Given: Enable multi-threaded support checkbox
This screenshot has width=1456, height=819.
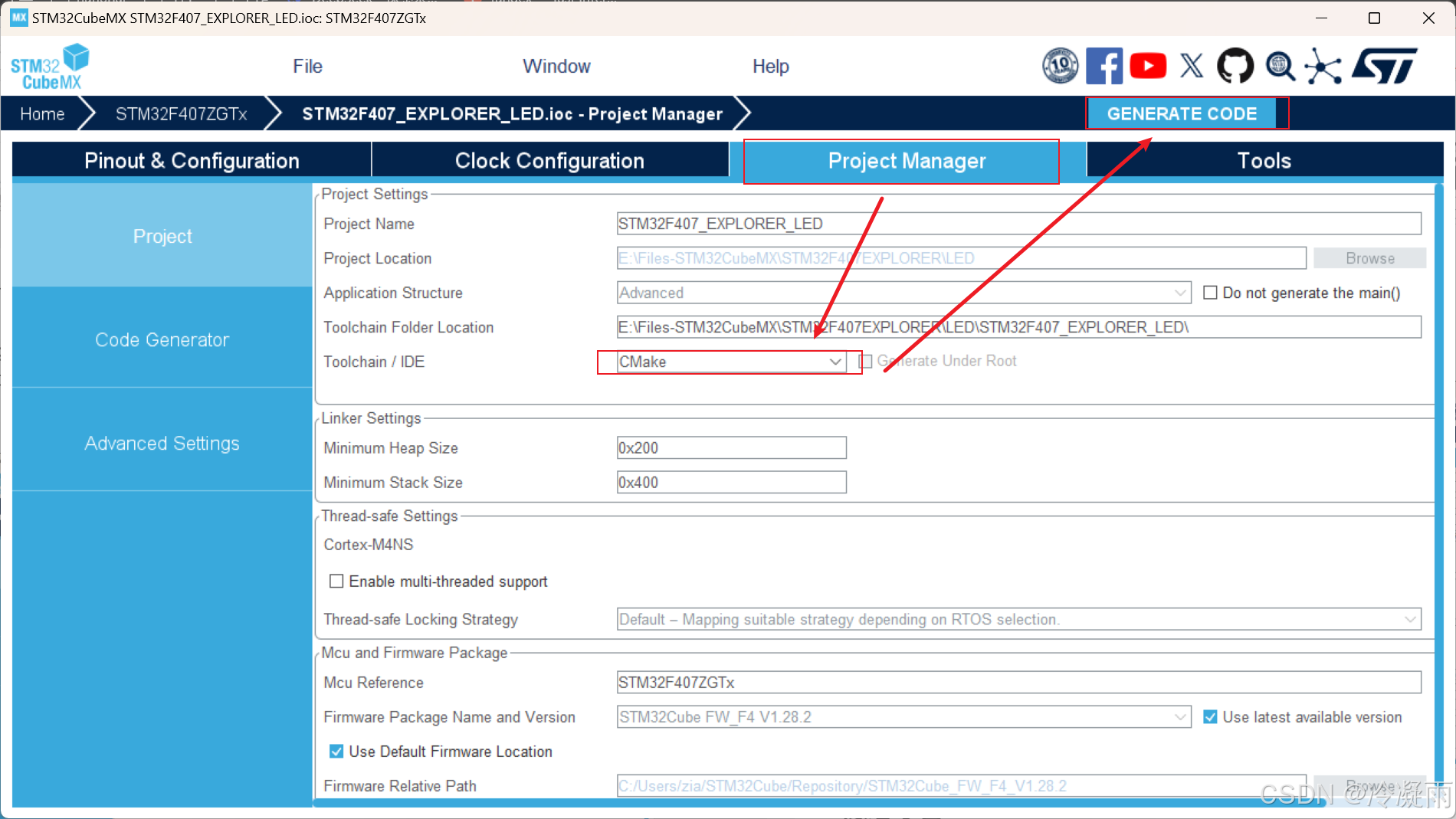Looking at the screenshot, I should pos(336,581).
